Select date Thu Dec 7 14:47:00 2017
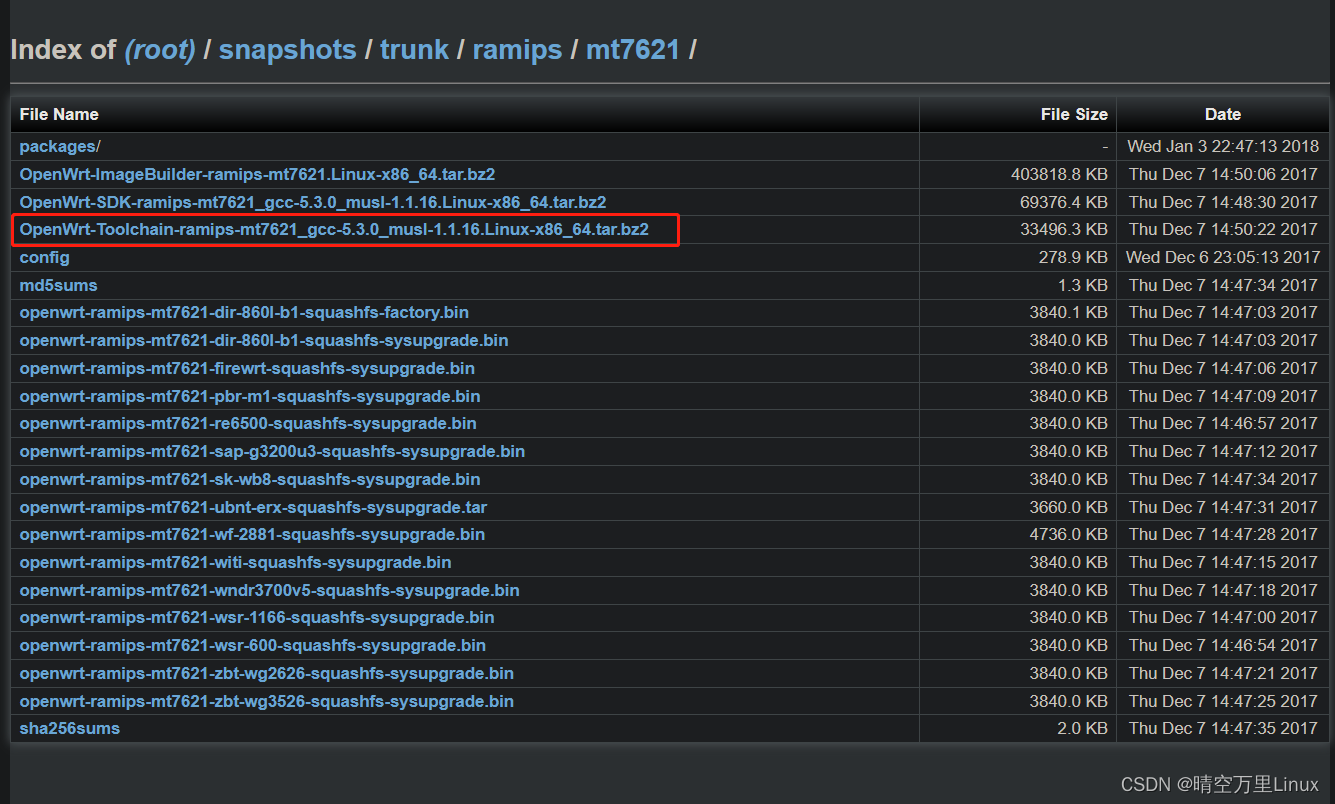 [x=1223, y=617]
